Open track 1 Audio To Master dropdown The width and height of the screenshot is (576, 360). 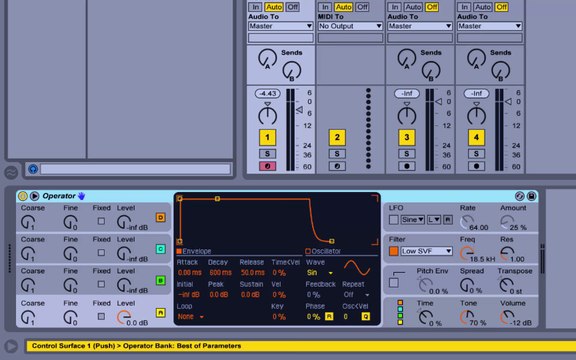point(281,26)
